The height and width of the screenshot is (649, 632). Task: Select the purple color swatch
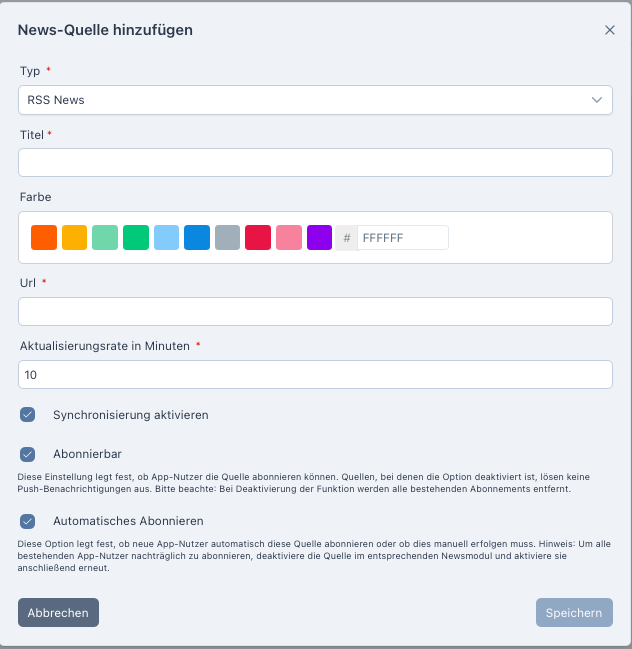[x=319, y=237]
